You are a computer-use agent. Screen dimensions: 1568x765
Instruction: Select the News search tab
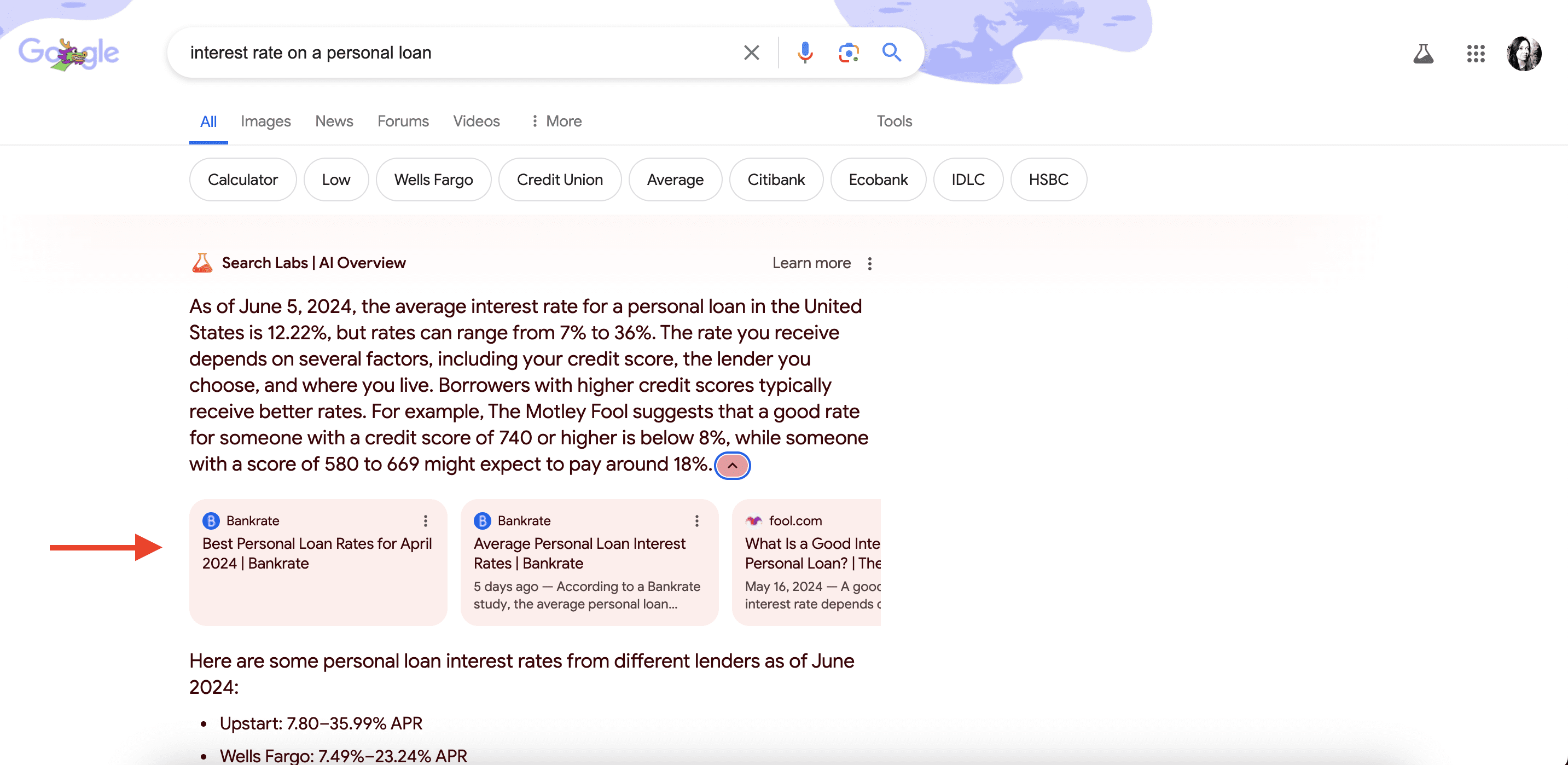(x=333, y=120)
